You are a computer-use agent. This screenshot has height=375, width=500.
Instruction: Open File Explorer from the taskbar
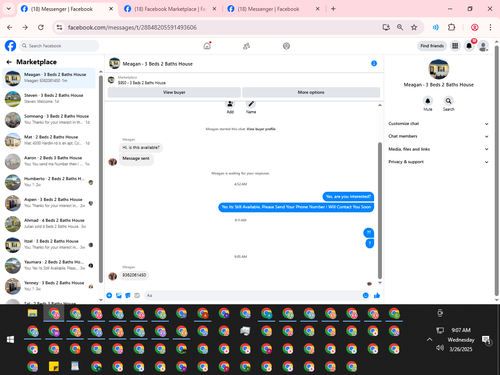(32, 313)
